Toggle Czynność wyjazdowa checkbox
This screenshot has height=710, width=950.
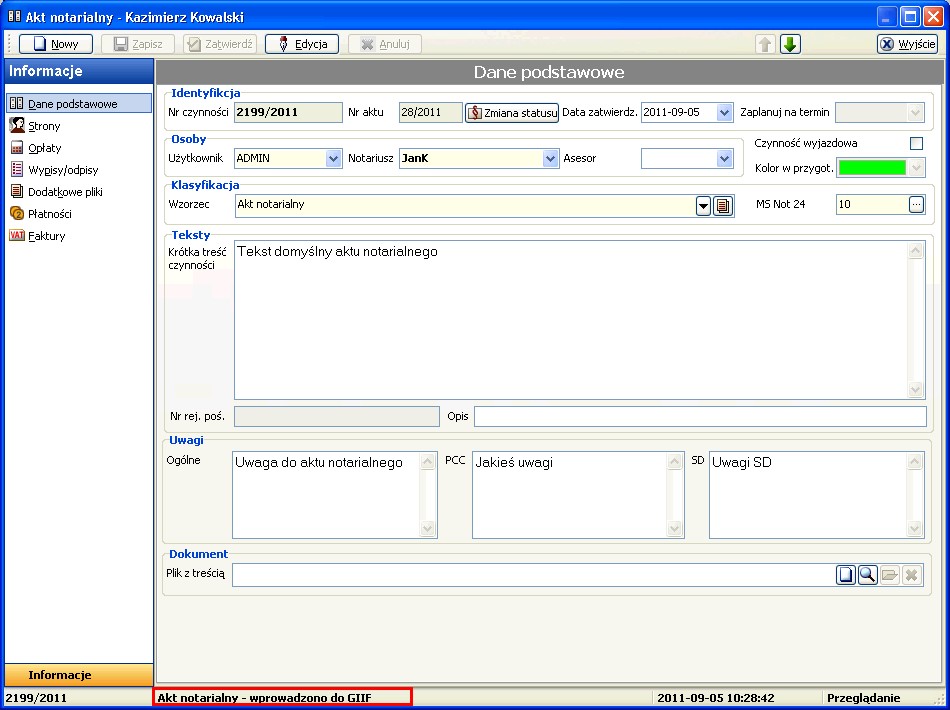pyautogui.click(x=916, y=143)
